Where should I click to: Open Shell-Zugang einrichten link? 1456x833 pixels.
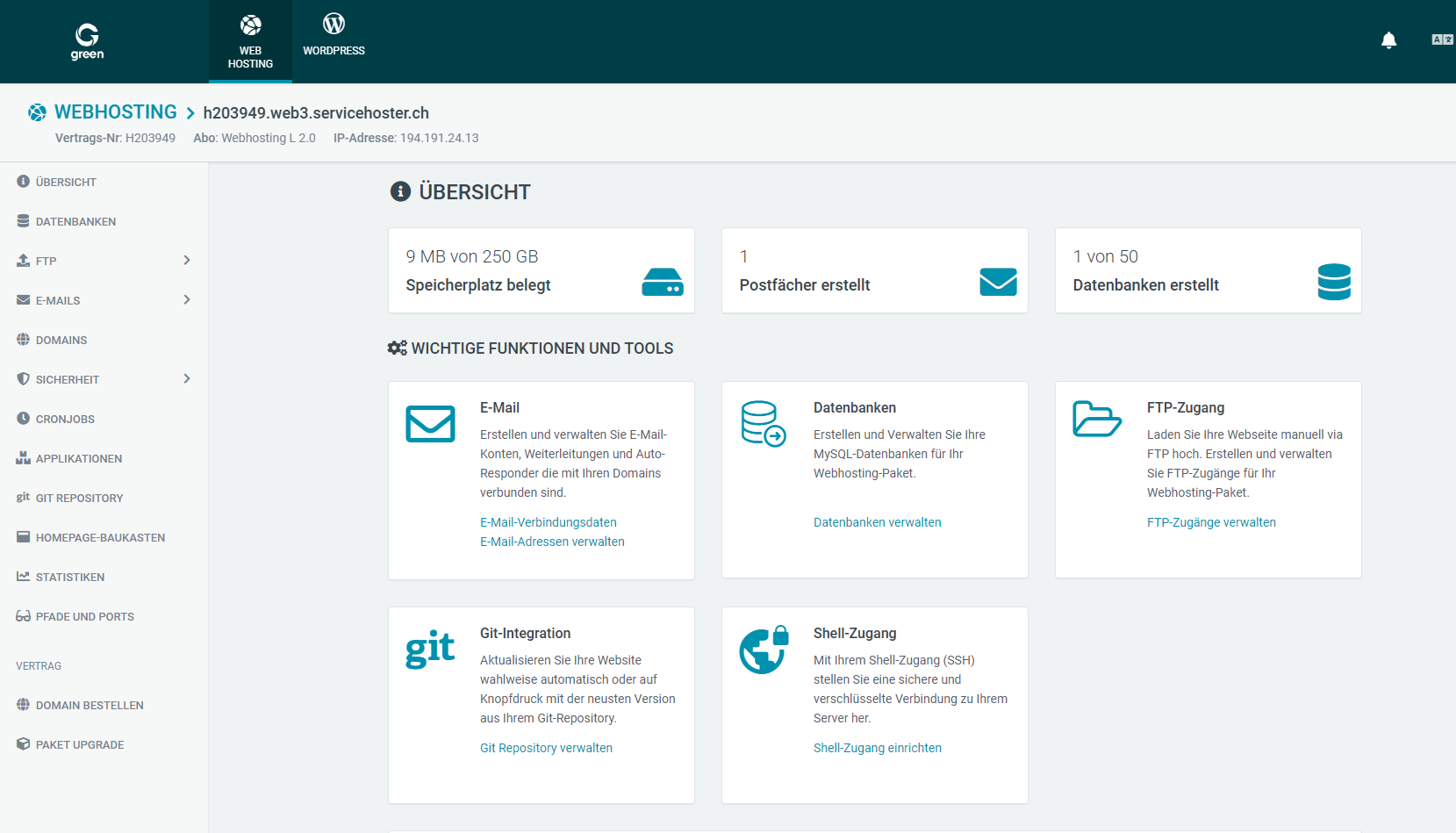point(877,748)
